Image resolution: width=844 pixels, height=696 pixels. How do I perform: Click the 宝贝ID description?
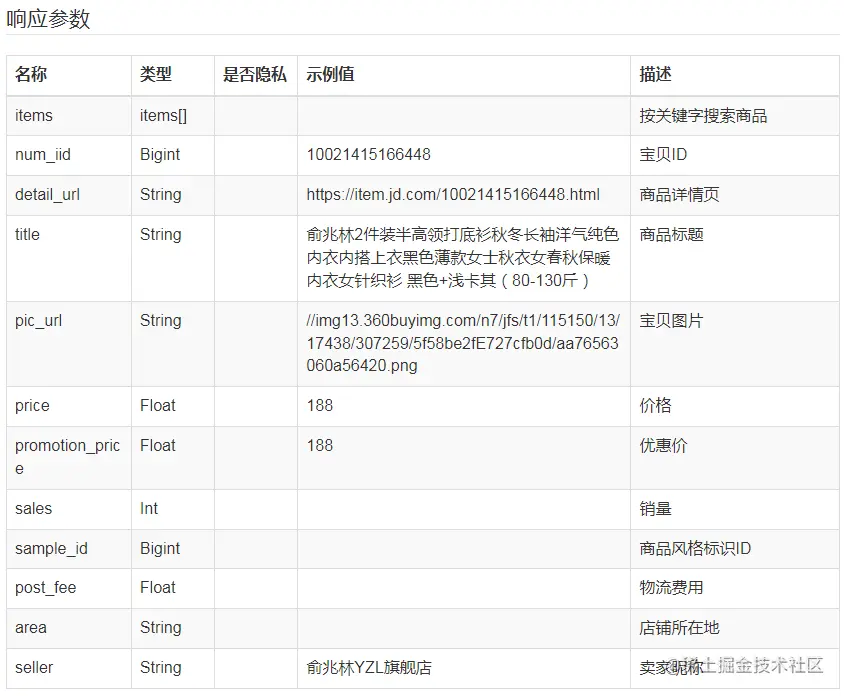click(x=663, y=155)
